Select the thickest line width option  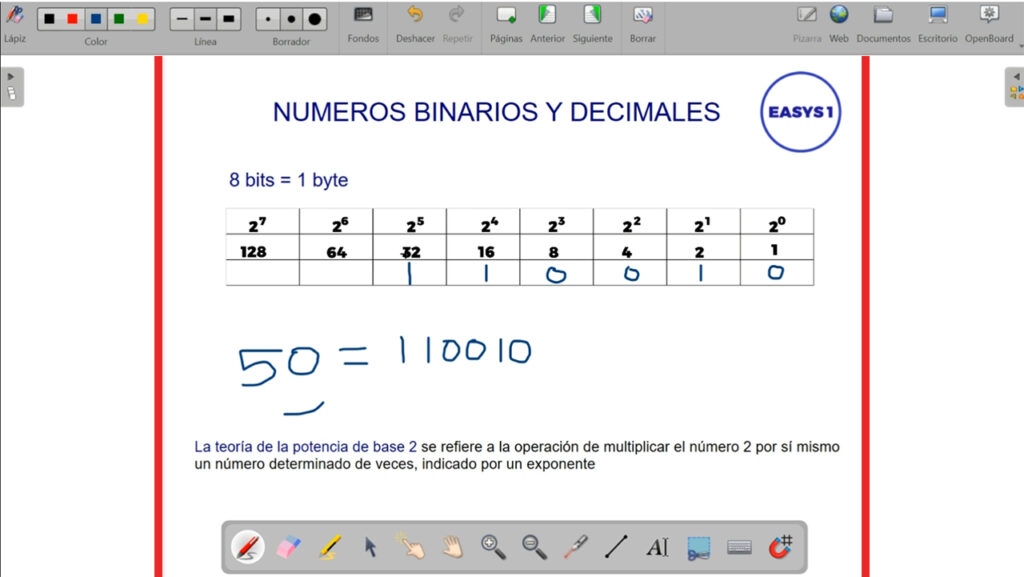click(x=228, y=19)
